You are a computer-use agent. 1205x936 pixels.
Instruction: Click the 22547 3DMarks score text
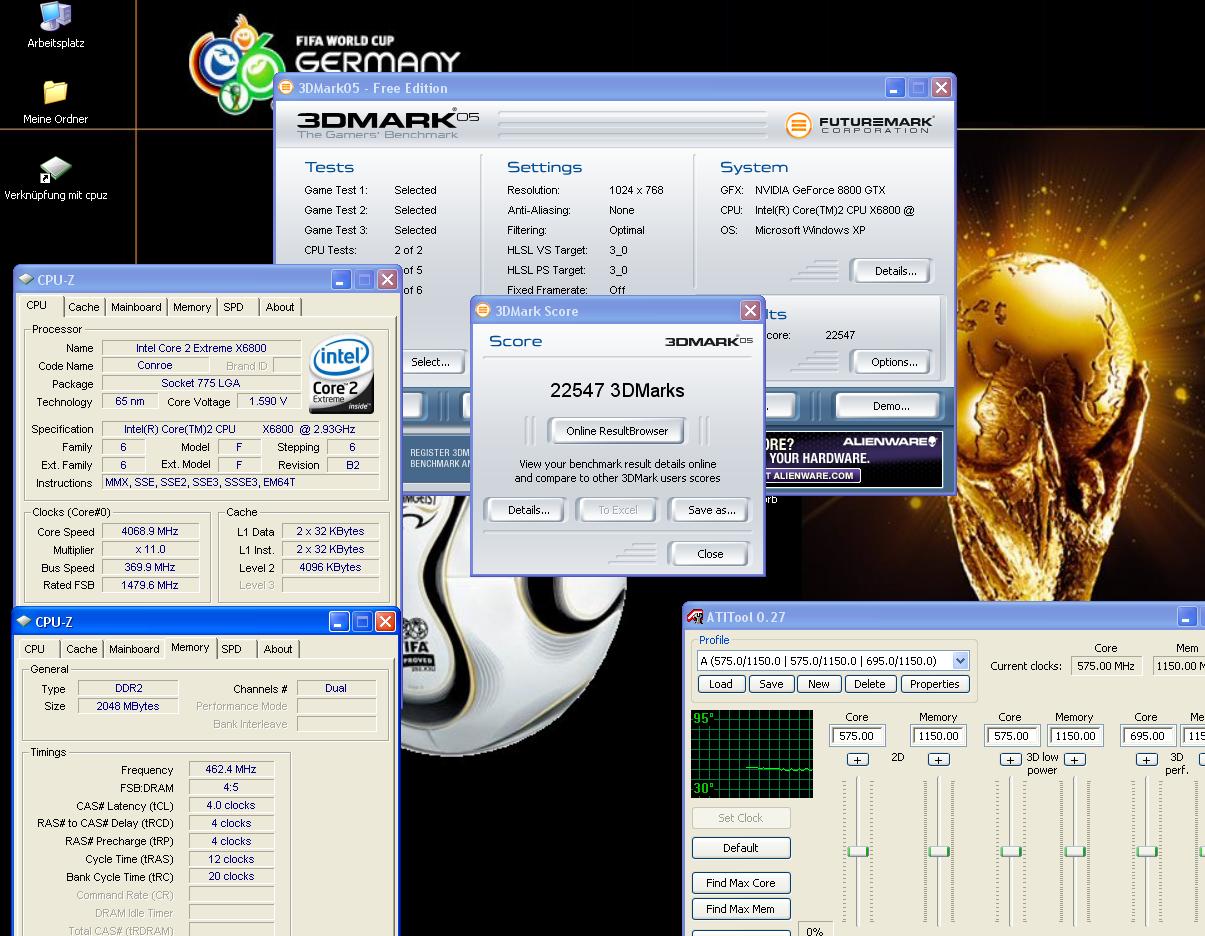[617, 391]
